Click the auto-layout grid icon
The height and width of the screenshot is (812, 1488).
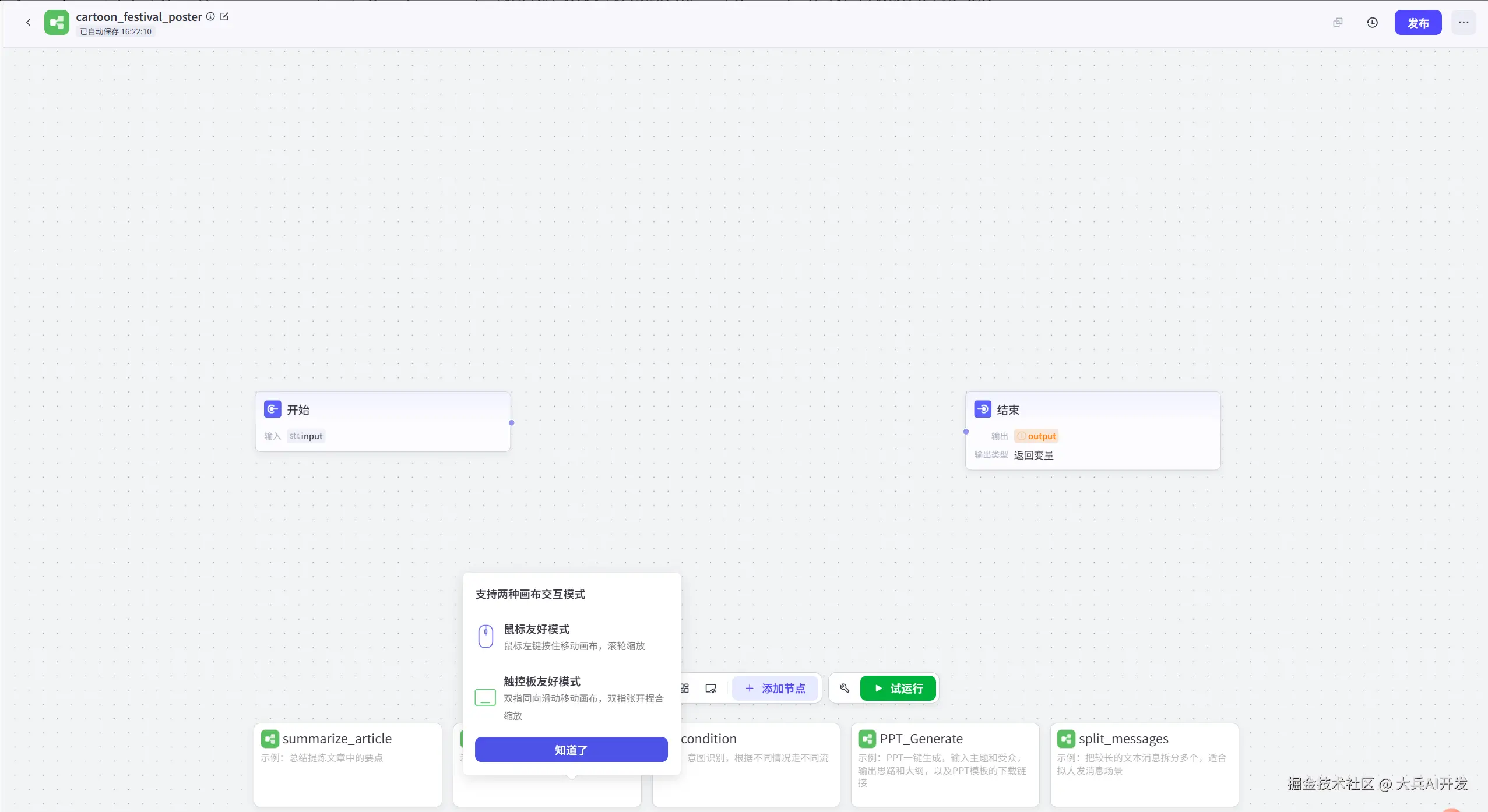[685, 689]
